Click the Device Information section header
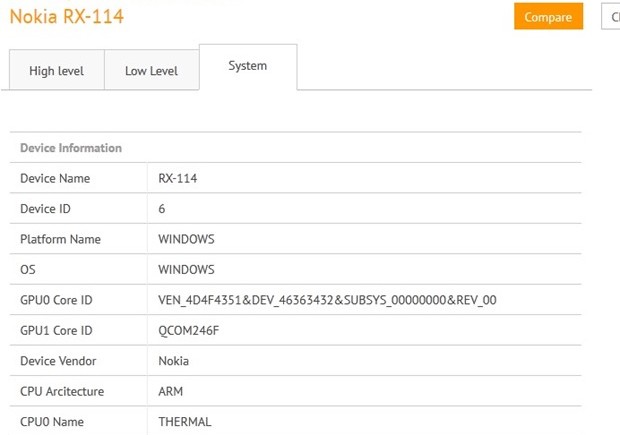Image resolution: width=620 pixels, height=435 pixels. click(71, 148)
